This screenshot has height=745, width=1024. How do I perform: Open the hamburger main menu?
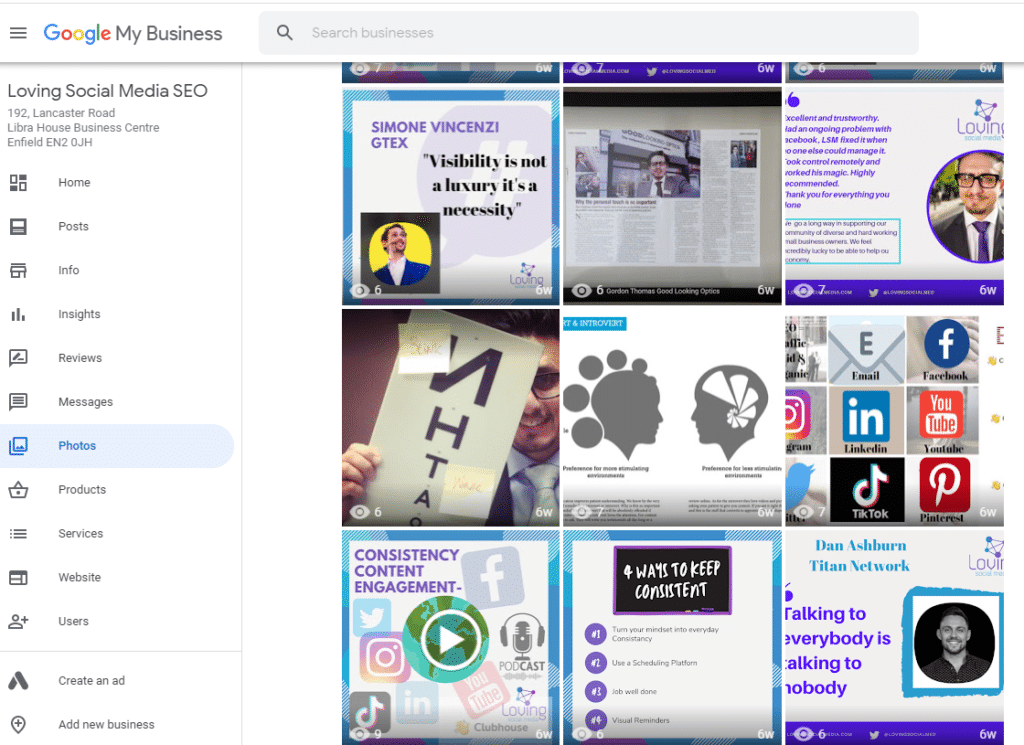18,33
